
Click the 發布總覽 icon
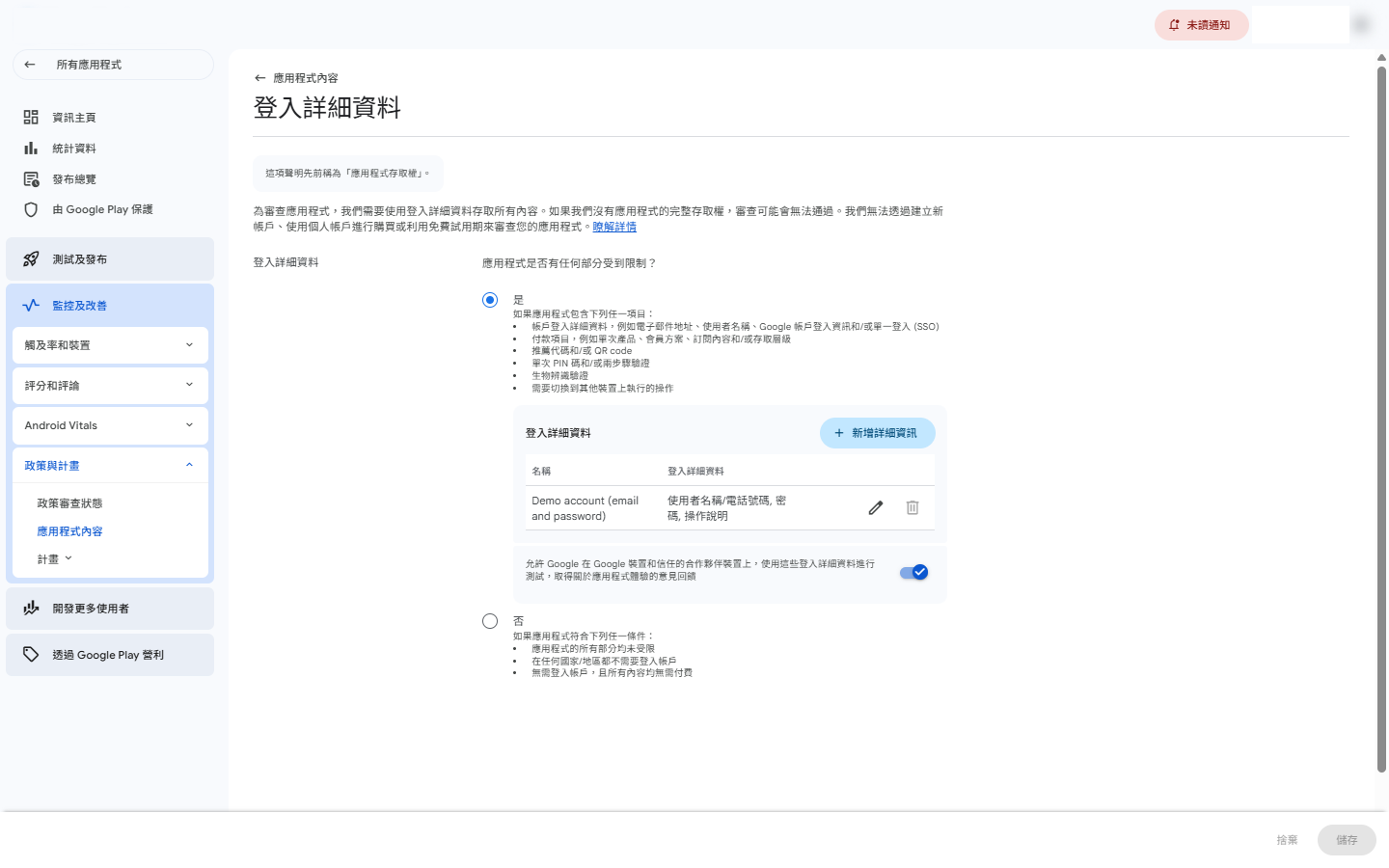click(x=31, y=179)
